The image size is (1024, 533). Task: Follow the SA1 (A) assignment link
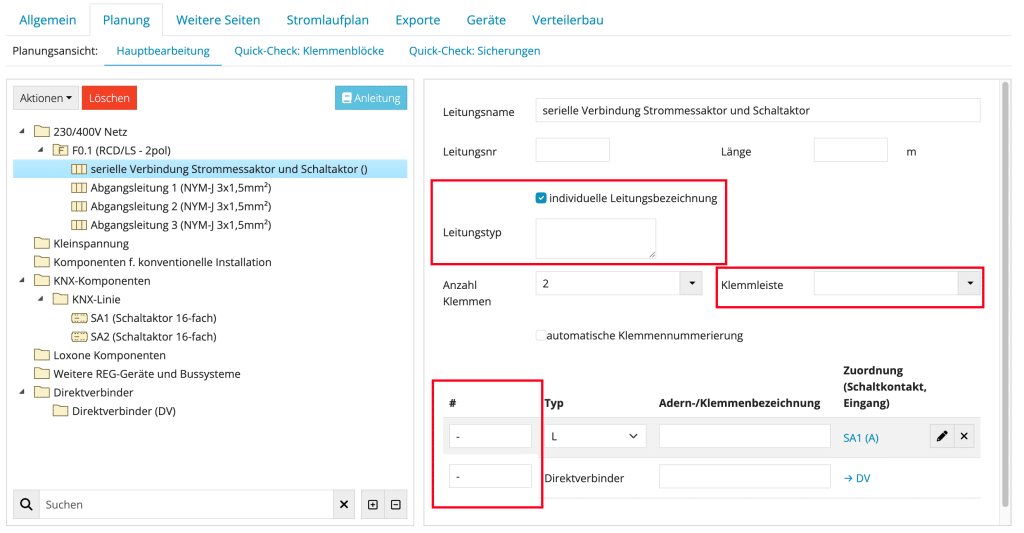pyautogui.click(x=861, y=438)
